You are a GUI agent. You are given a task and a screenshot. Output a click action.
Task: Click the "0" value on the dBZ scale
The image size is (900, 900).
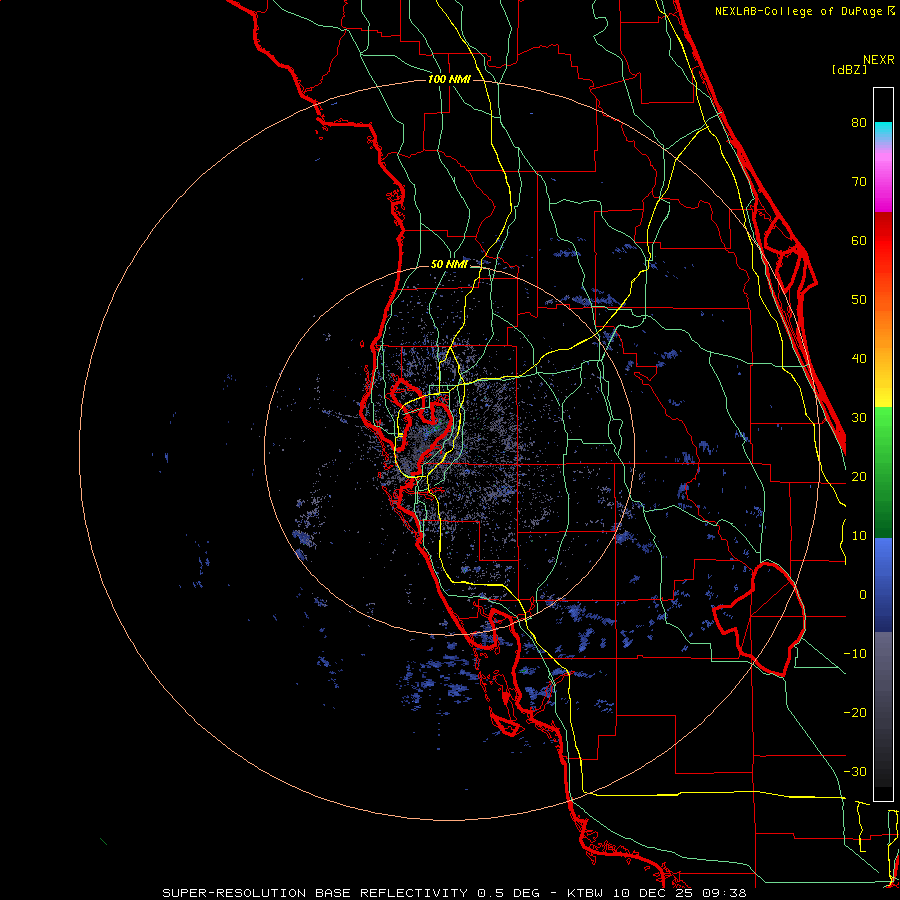[x=863, y=595]
